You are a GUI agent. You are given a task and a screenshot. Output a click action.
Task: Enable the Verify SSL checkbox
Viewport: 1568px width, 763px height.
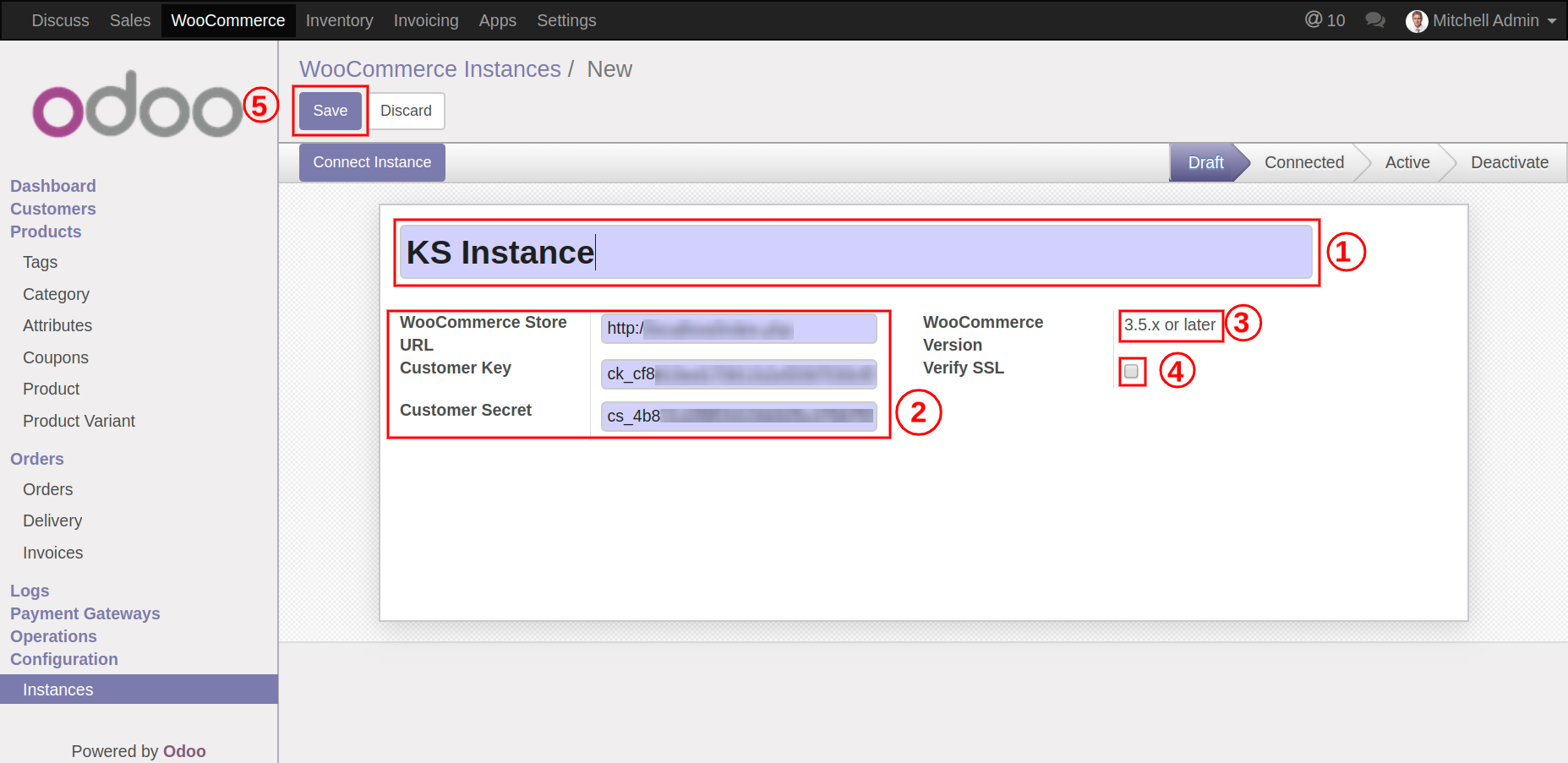[1131, 372]
